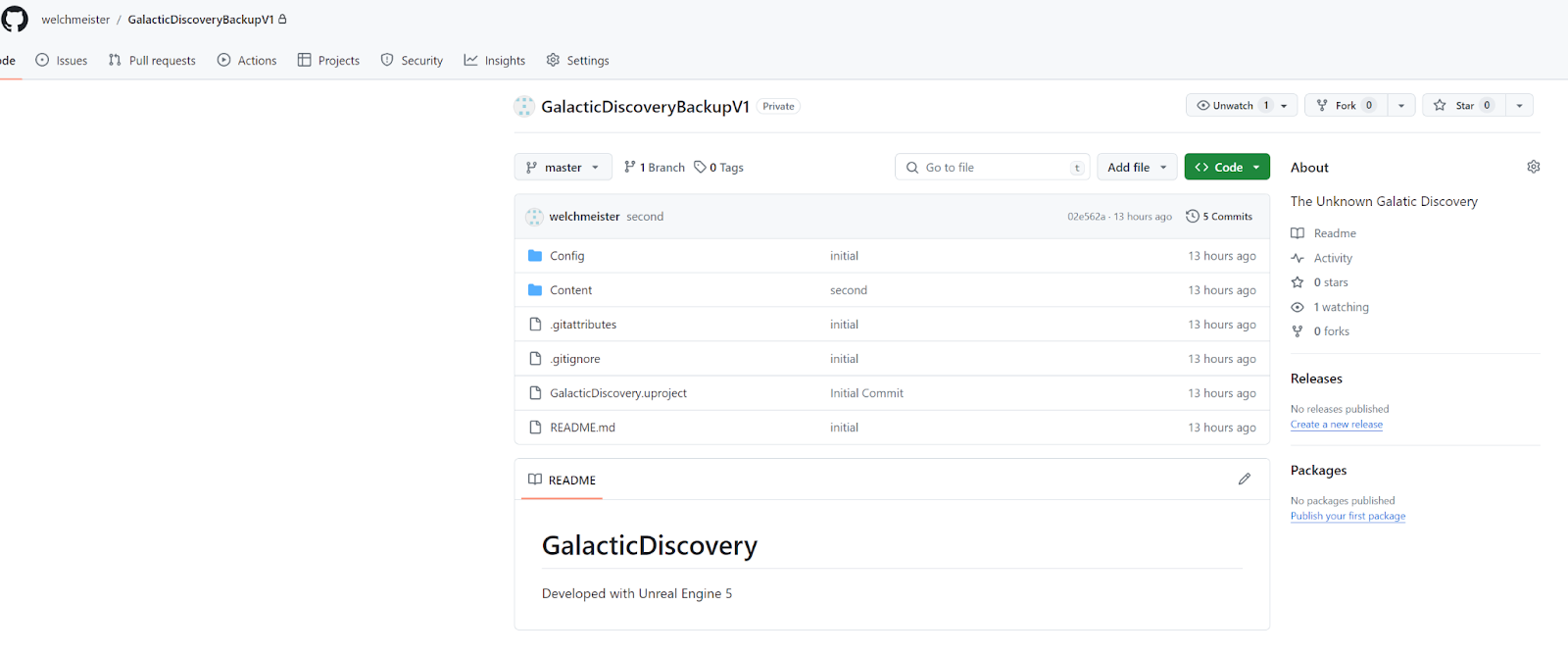View the 5 Commits history
This screenshot has width=1568, height=657.
pos(1219,217)
